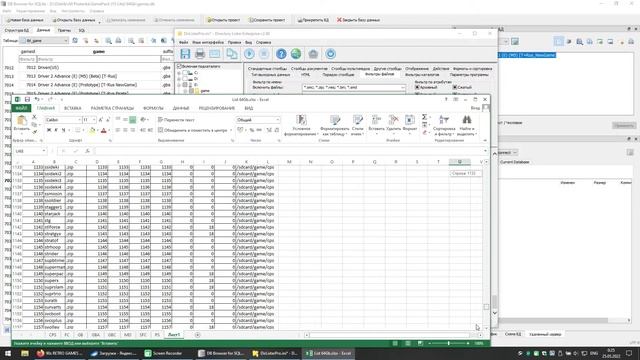Click Open Database button in DB Browser
Viewport: 640px width, 360px height.
coord(74,20)
